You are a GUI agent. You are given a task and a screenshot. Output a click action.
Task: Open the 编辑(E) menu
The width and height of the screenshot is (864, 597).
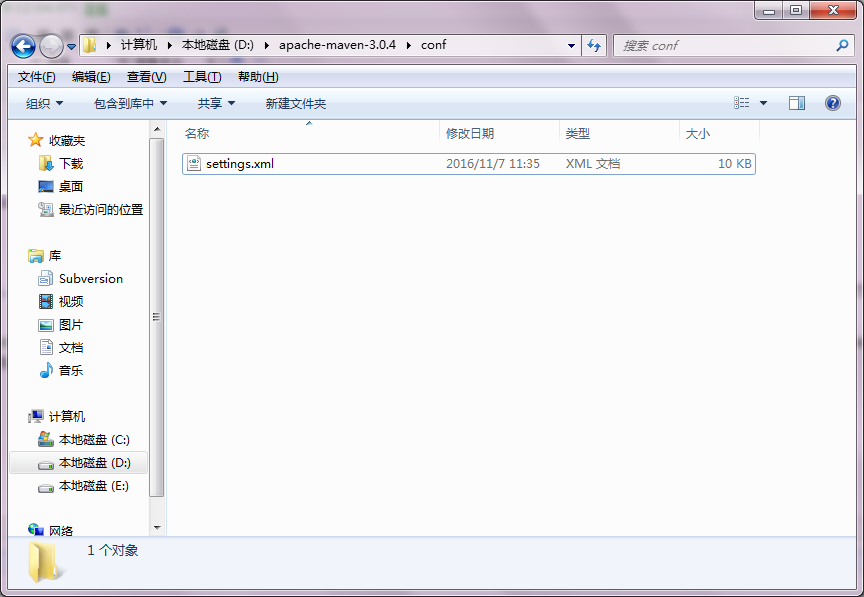point(91,77)
